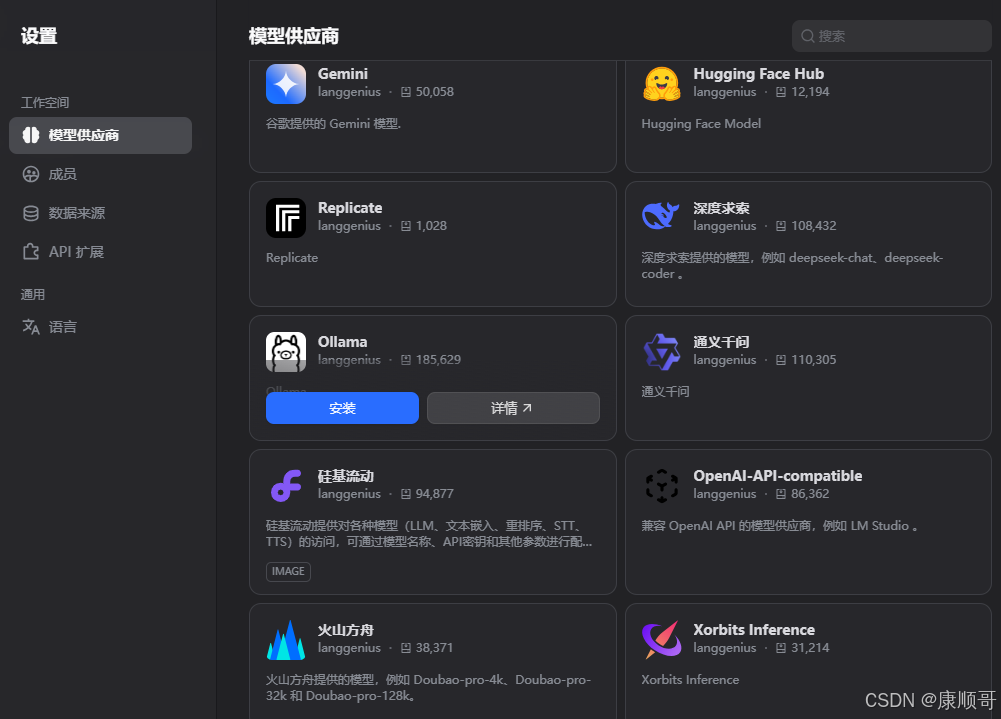Click 火山方舟 description mentioning Doubao-pro-4k
Image resolution: width=1001 pixels, height=719 pixels.
click(x=428, y=688)
